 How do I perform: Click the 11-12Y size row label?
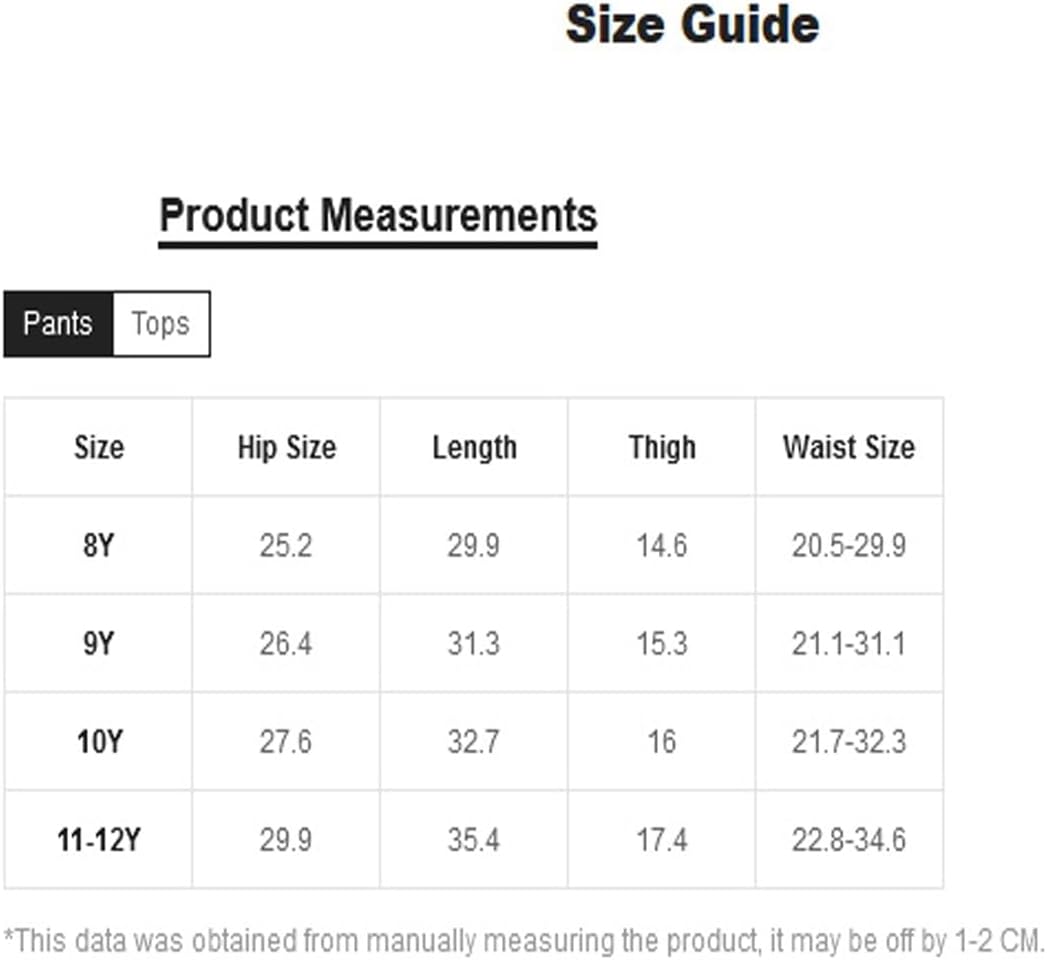tap(99, 840)
